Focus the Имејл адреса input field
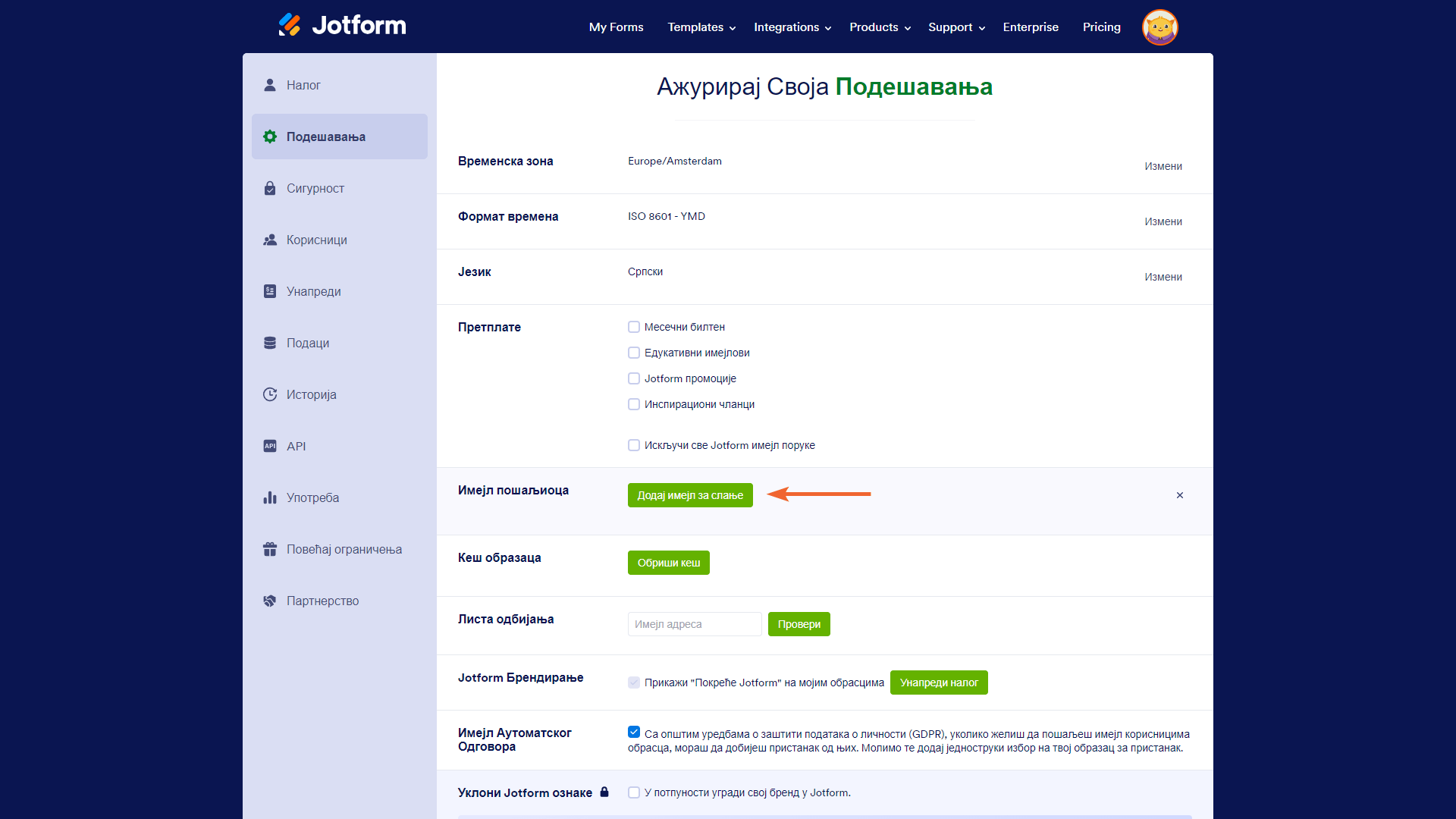This screenshot has height=819, width=1456. tap(694, 624)
